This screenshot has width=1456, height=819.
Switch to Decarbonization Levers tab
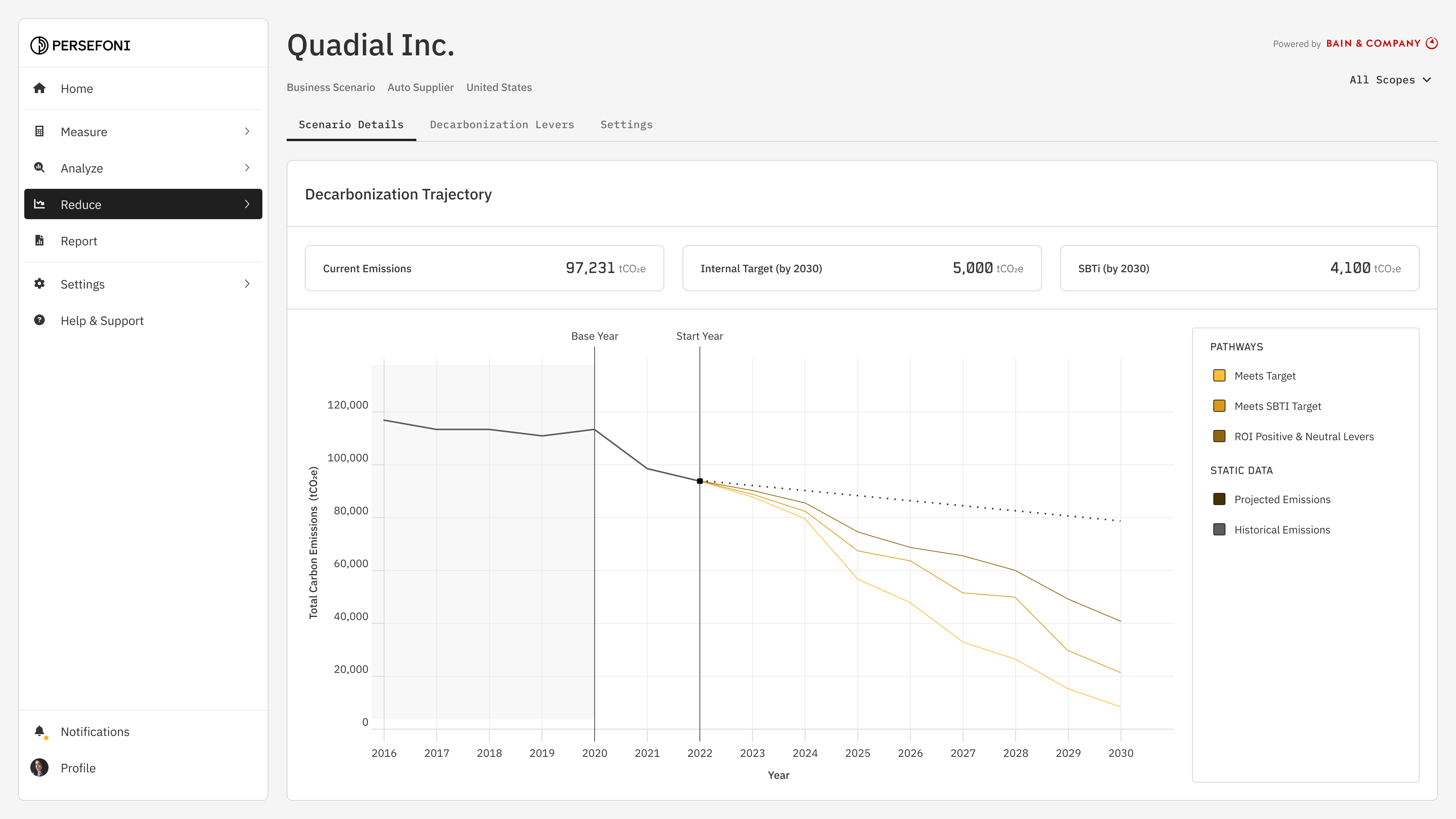[x=501, y=124]
